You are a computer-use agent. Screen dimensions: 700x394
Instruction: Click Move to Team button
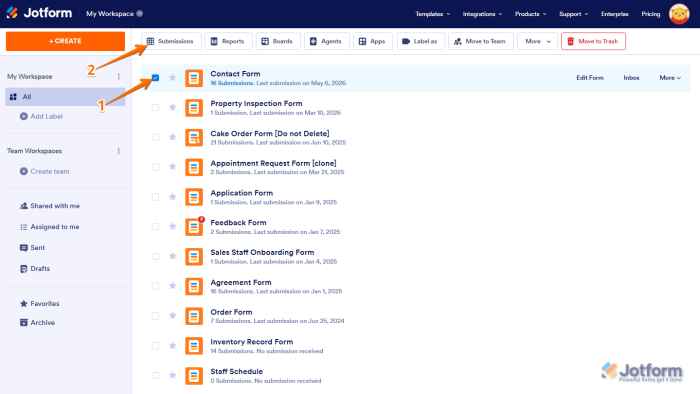coord(481,41)
